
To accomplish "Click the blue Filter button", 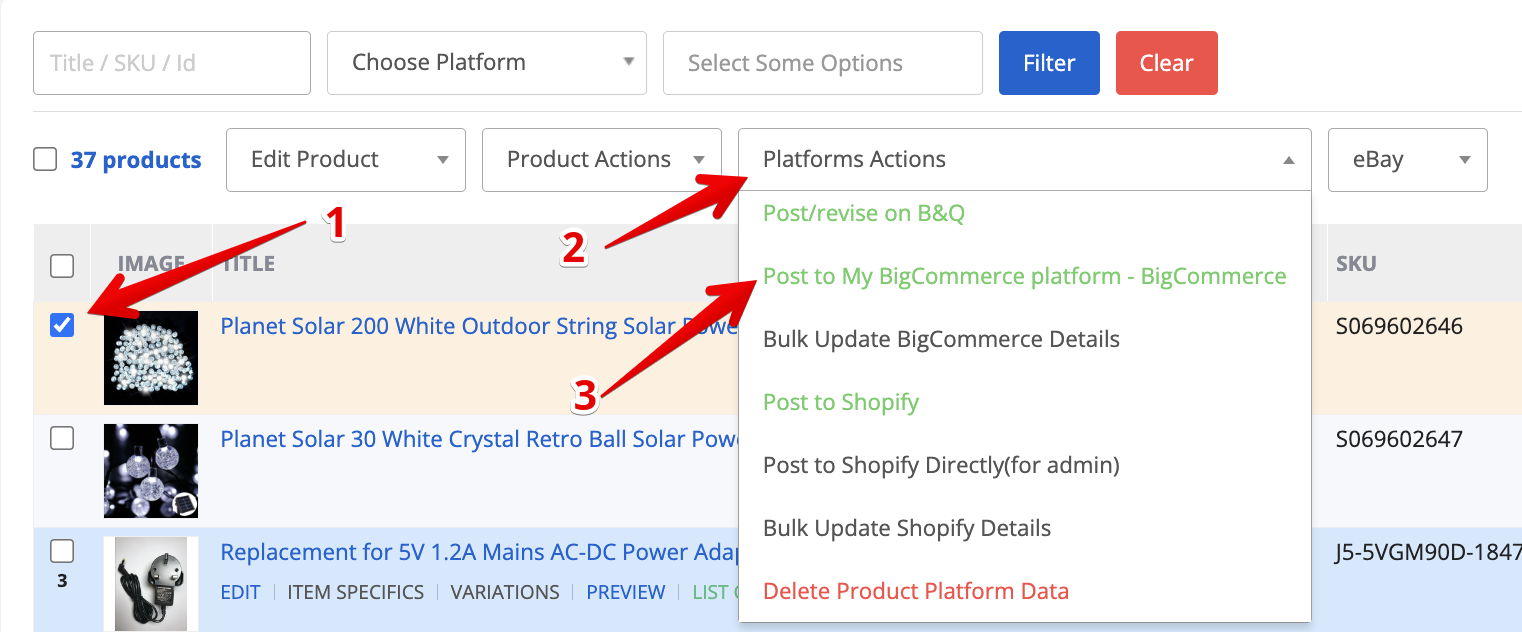I will point(1049,63).
